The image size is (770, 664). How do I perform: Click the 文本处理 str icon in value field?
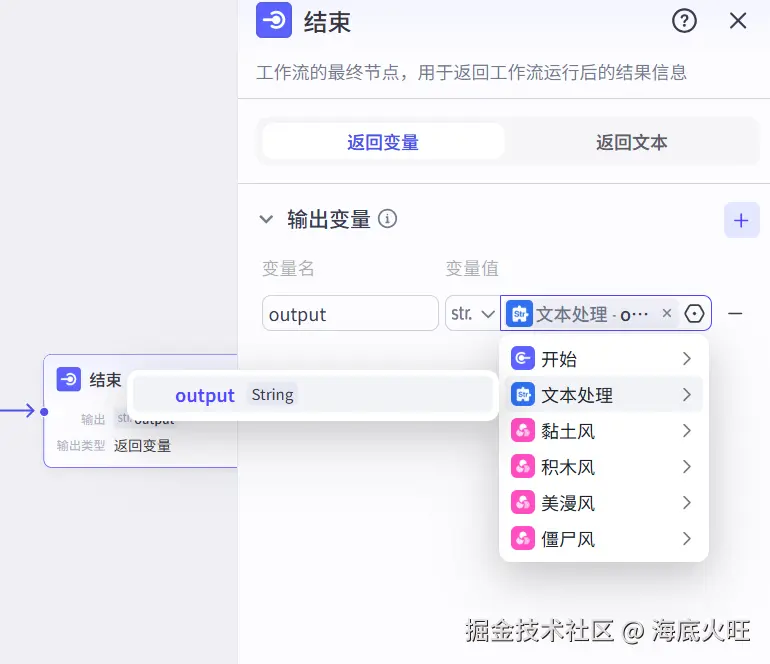point(521,314)
